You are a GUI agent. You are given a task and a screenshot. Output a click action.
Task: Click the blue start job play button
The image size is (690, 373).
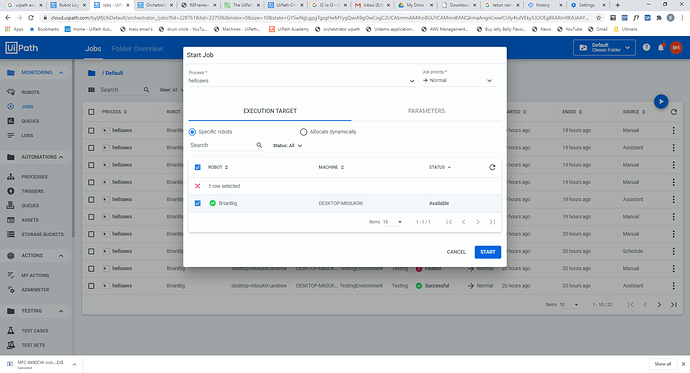tap(661, 102)
